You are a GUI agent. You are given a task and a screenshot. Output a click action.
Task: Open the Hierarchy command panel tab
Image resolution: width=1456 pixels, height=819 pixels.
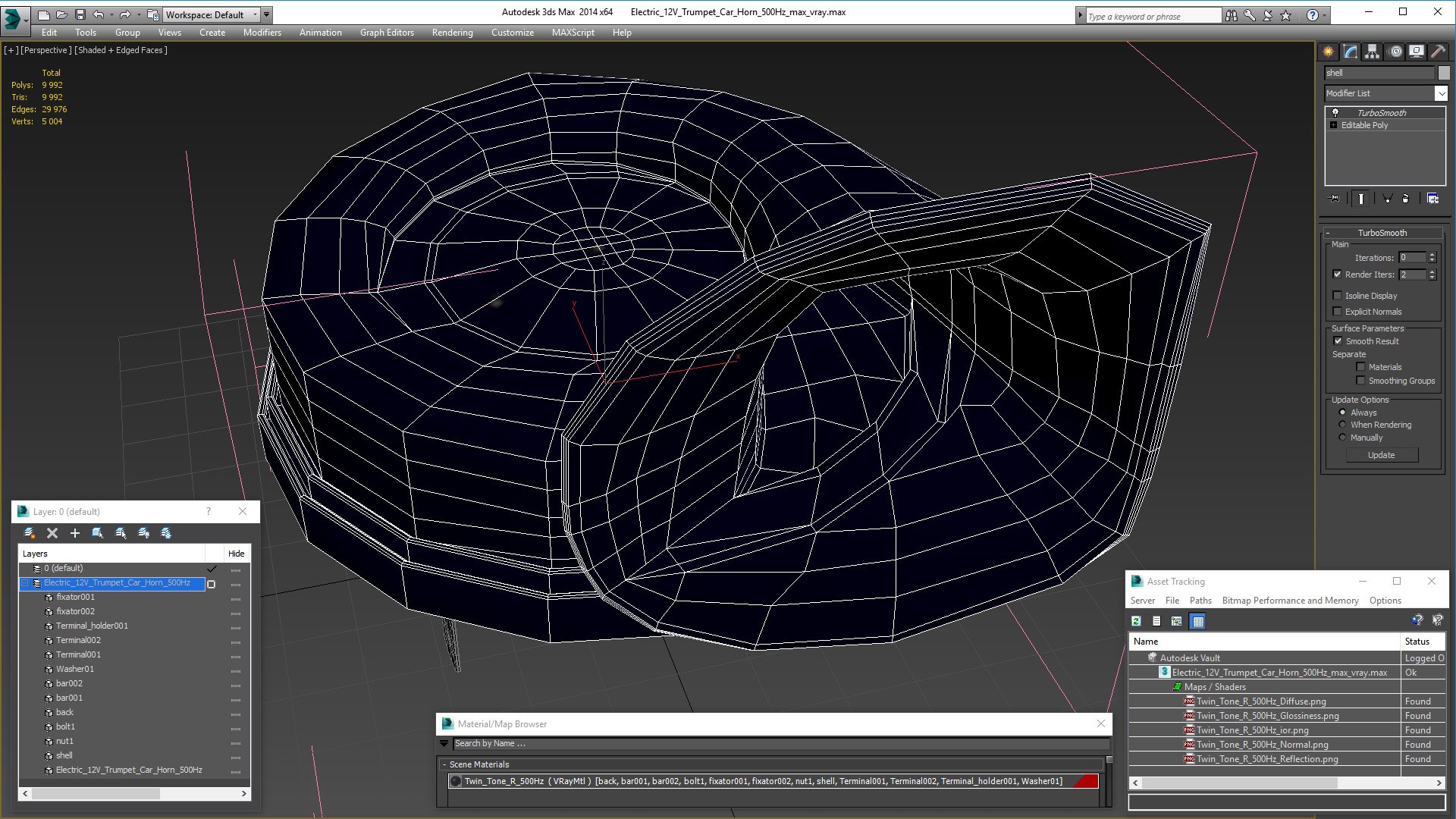coord(1372,52)
